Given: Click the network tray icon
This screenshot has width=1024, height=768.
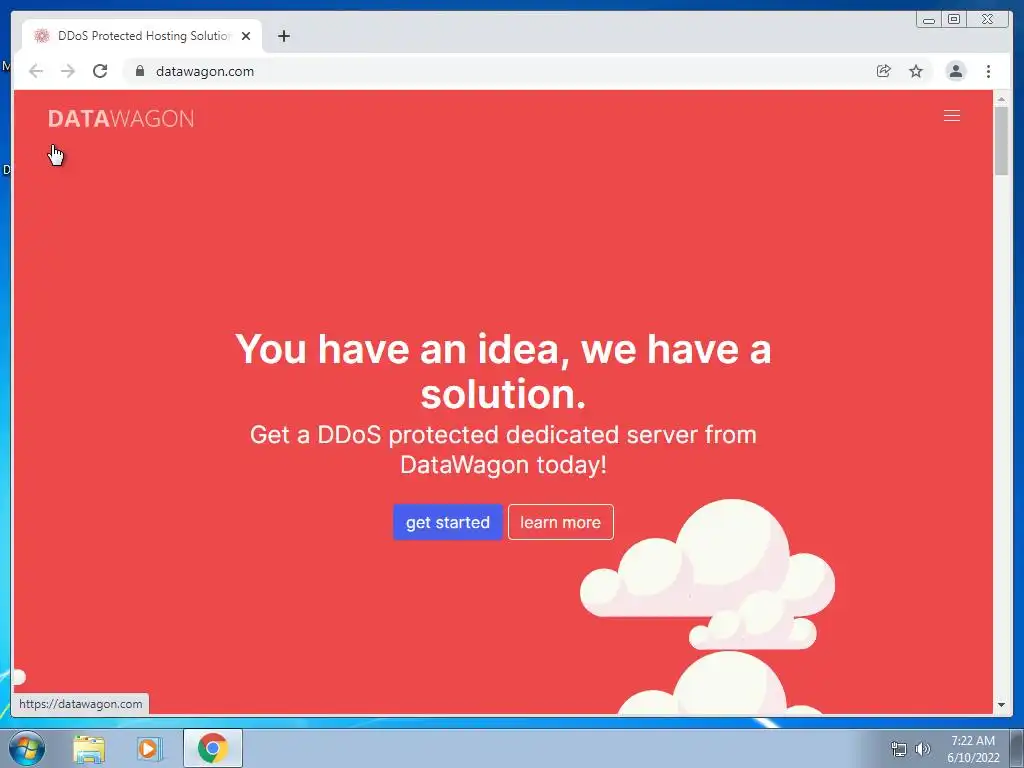Looking at the screenshot, I should pyautogui.click(x=899, y=749).
